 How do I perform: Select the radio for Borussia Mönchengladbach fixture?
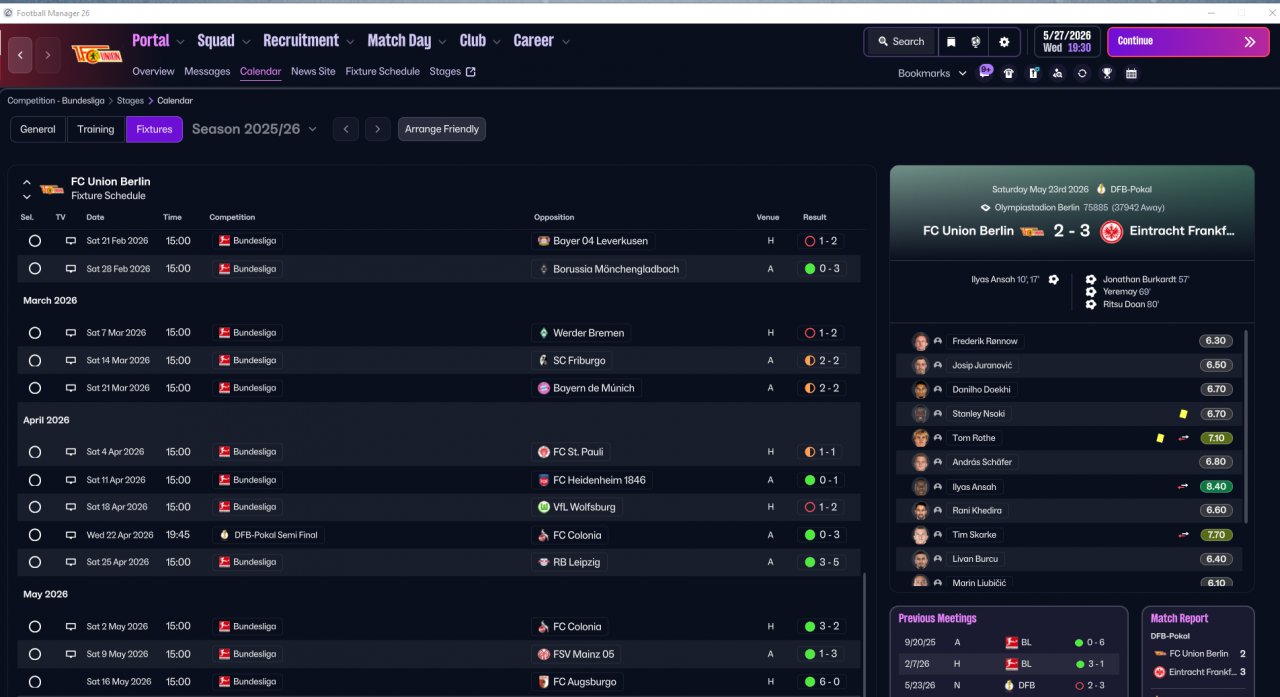coord(35,269)
